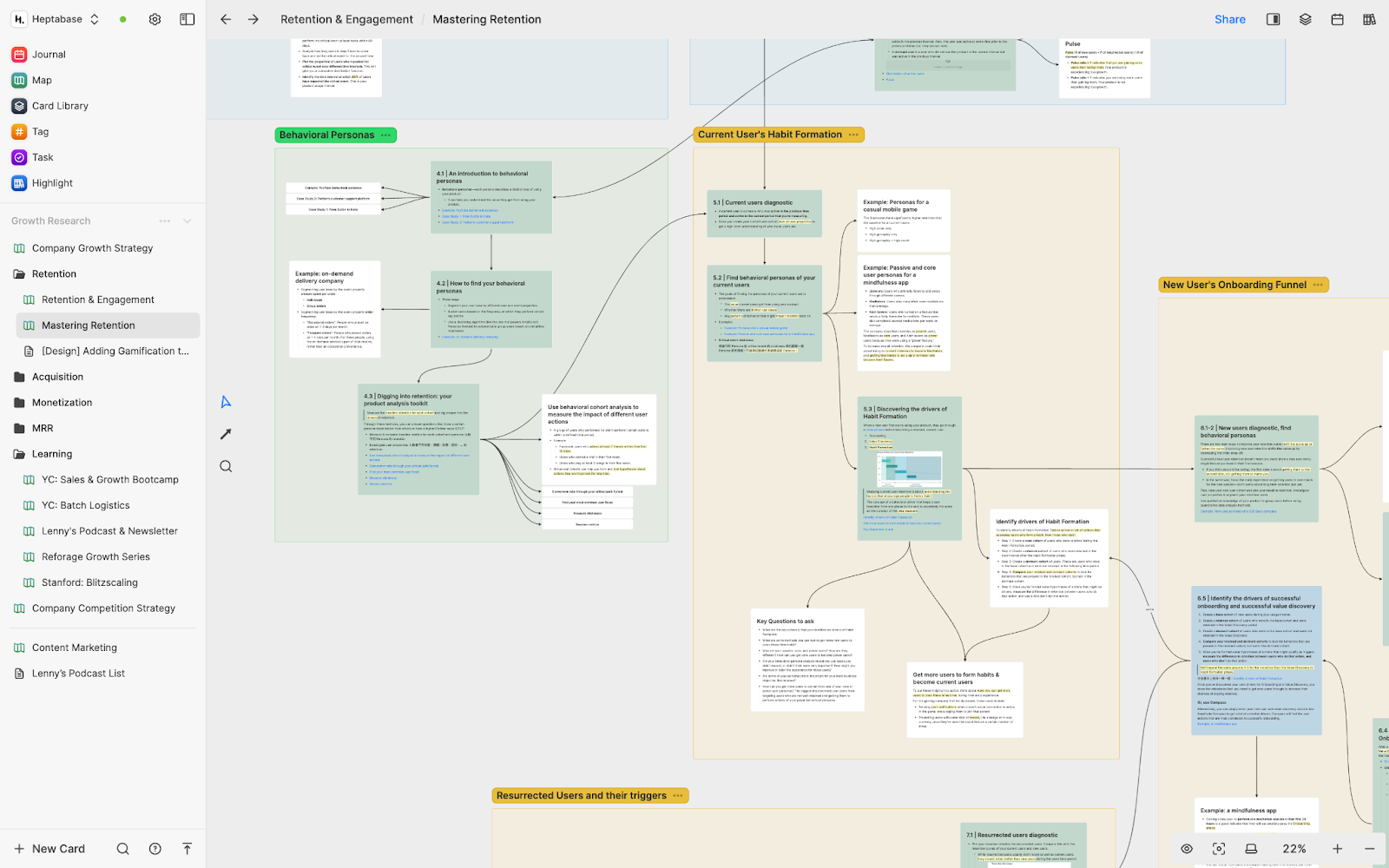This screenshot has width=1389, height=868.
Task: Click Retention & Engagement breadcrumb
Action: [x=346, y=19]
